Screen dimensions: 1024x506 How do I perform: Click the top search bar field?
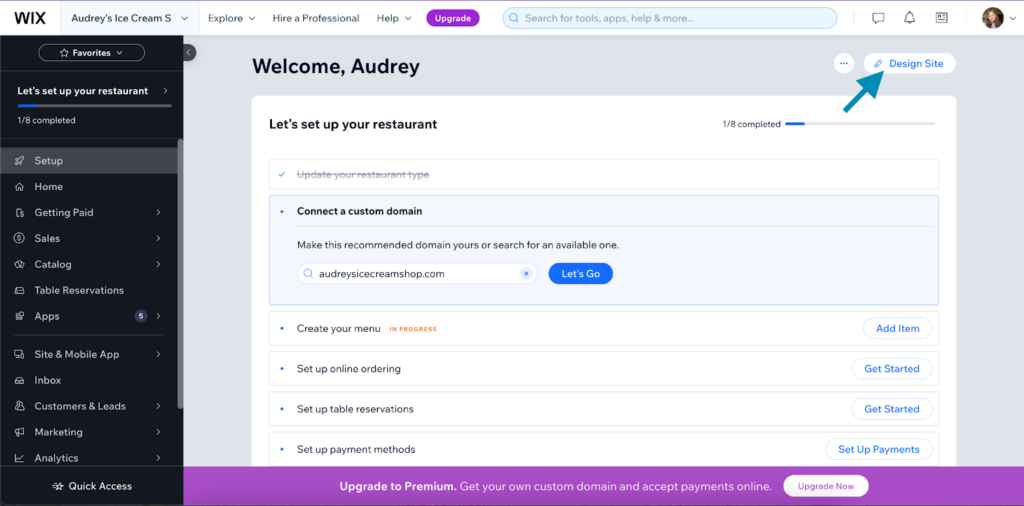(x=670, y=18)
